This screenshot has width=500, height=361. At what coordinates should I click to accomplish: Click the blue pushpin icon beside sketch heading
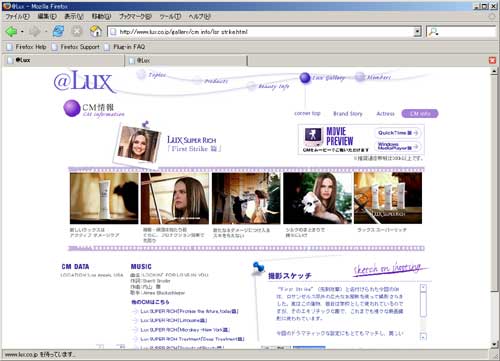[x=258, y=268]
